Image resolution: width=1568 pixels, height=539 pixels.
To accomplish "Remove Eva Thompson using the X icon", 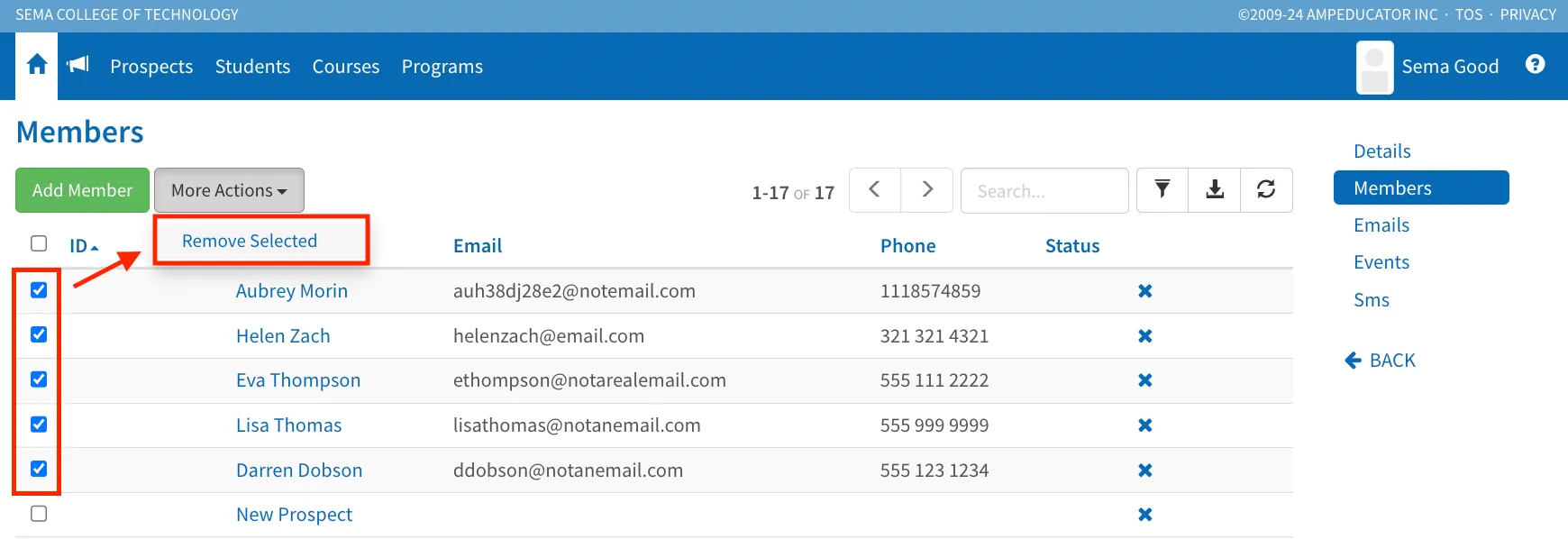I will point(1145,380).
